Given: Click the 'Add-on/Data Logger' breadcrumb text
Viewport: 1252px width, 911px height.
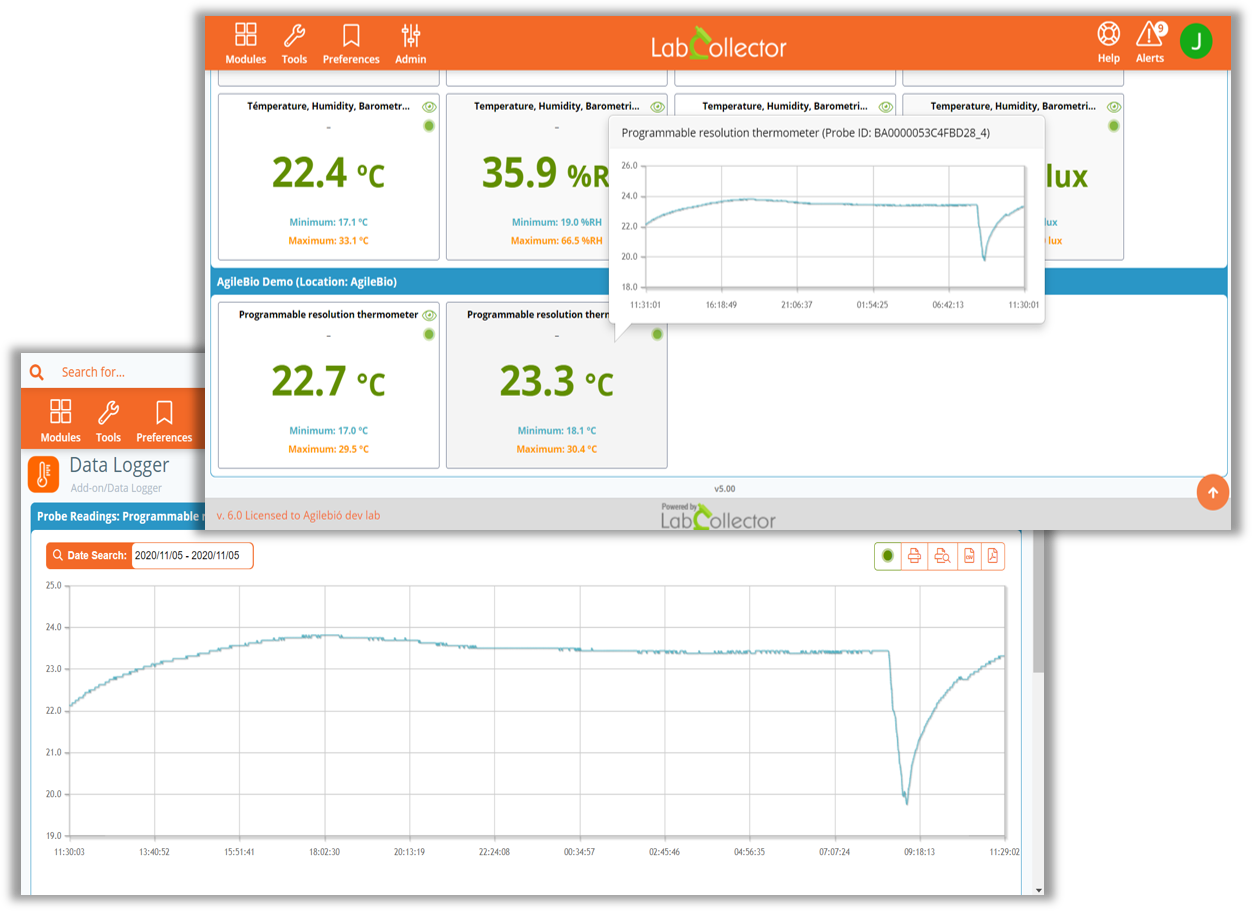Looking at the screenshot, I should tap(115, 488).
